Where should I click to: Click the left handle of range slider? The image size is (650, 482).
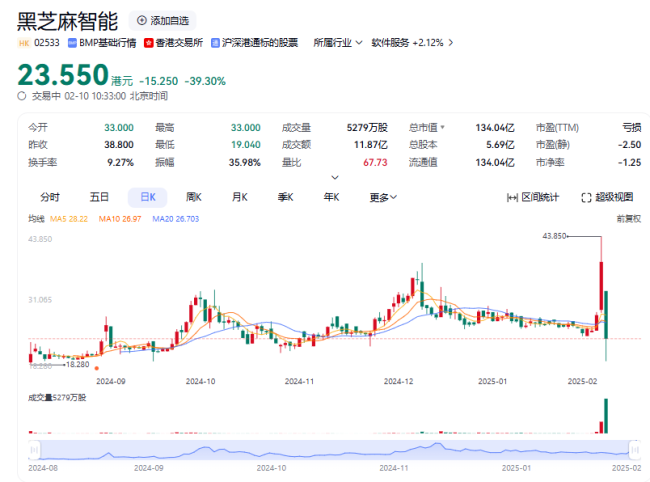click(34, 450)
